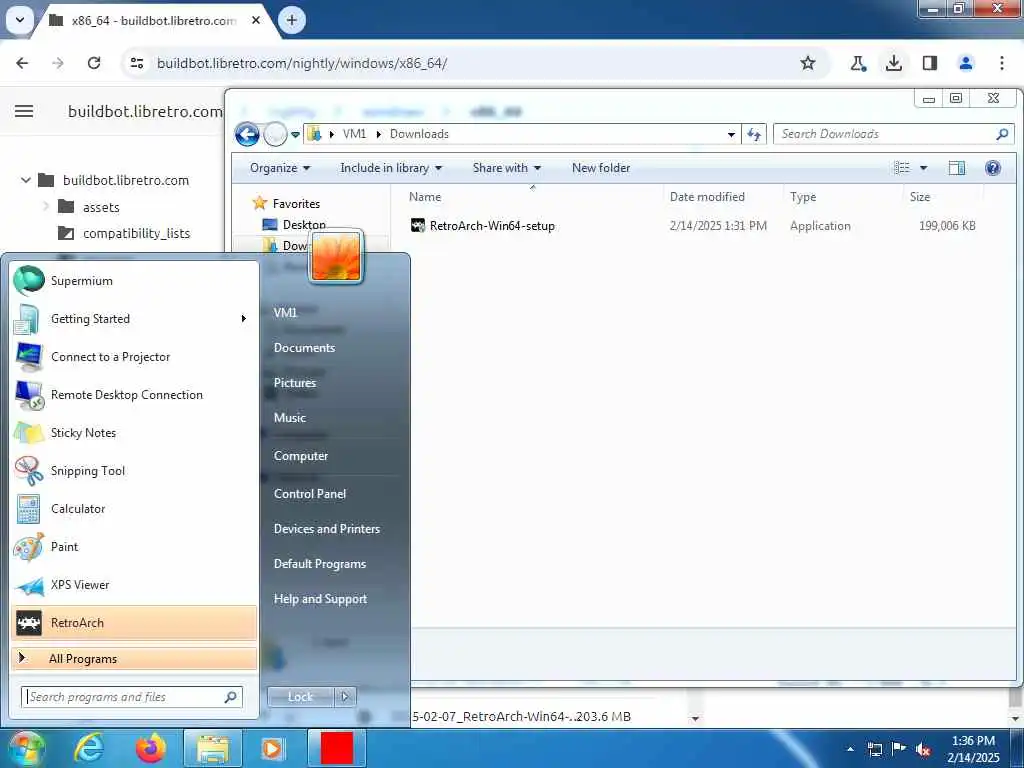Open the browser three-dot menu
Screen dimensions: 1024x768
coord(1002,63)
